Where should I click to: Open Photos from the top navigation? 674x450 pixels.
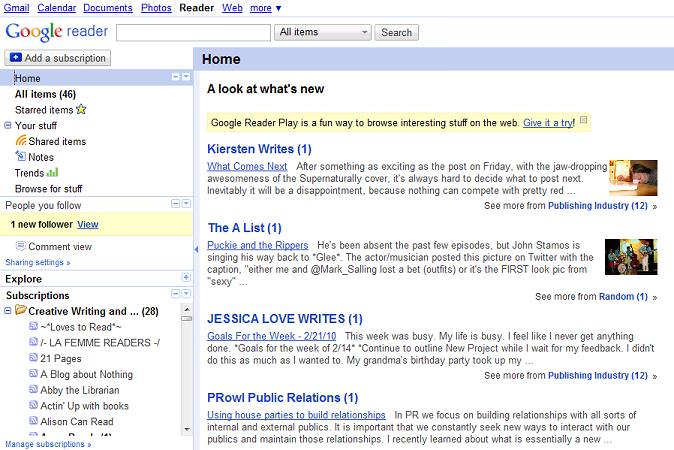pyautogui.click(x=156, y=8)
